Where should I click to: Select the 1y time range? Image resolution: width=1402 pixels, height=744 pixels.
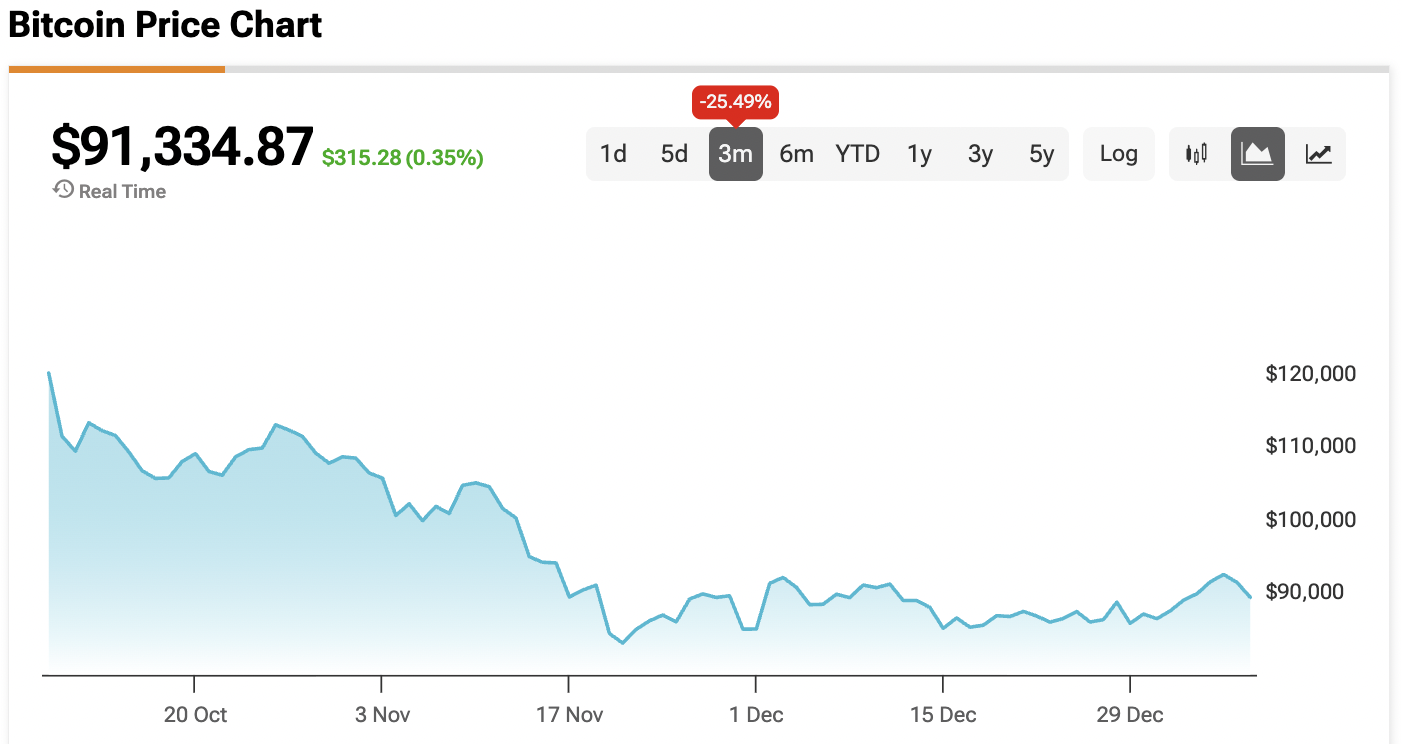(919, 154)
